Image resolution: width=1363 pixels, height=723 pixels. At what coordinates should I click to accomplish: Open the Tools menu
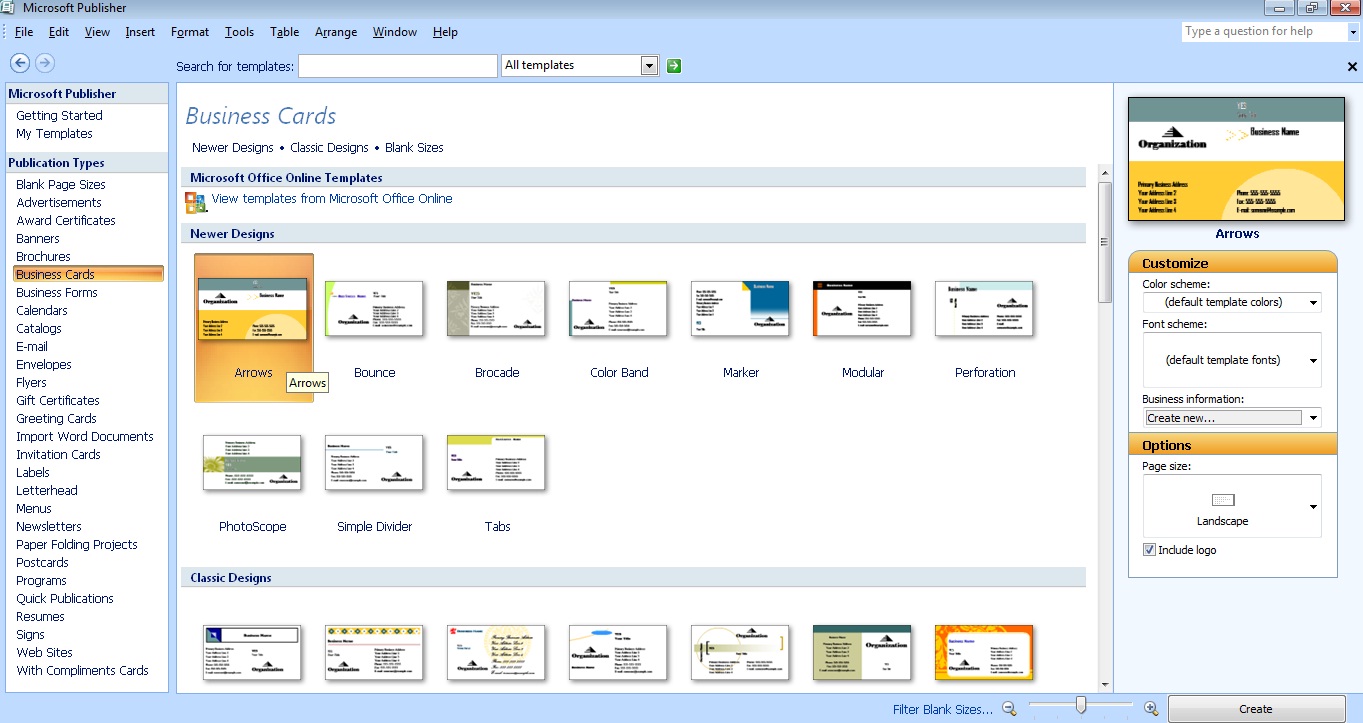(239, 32)
